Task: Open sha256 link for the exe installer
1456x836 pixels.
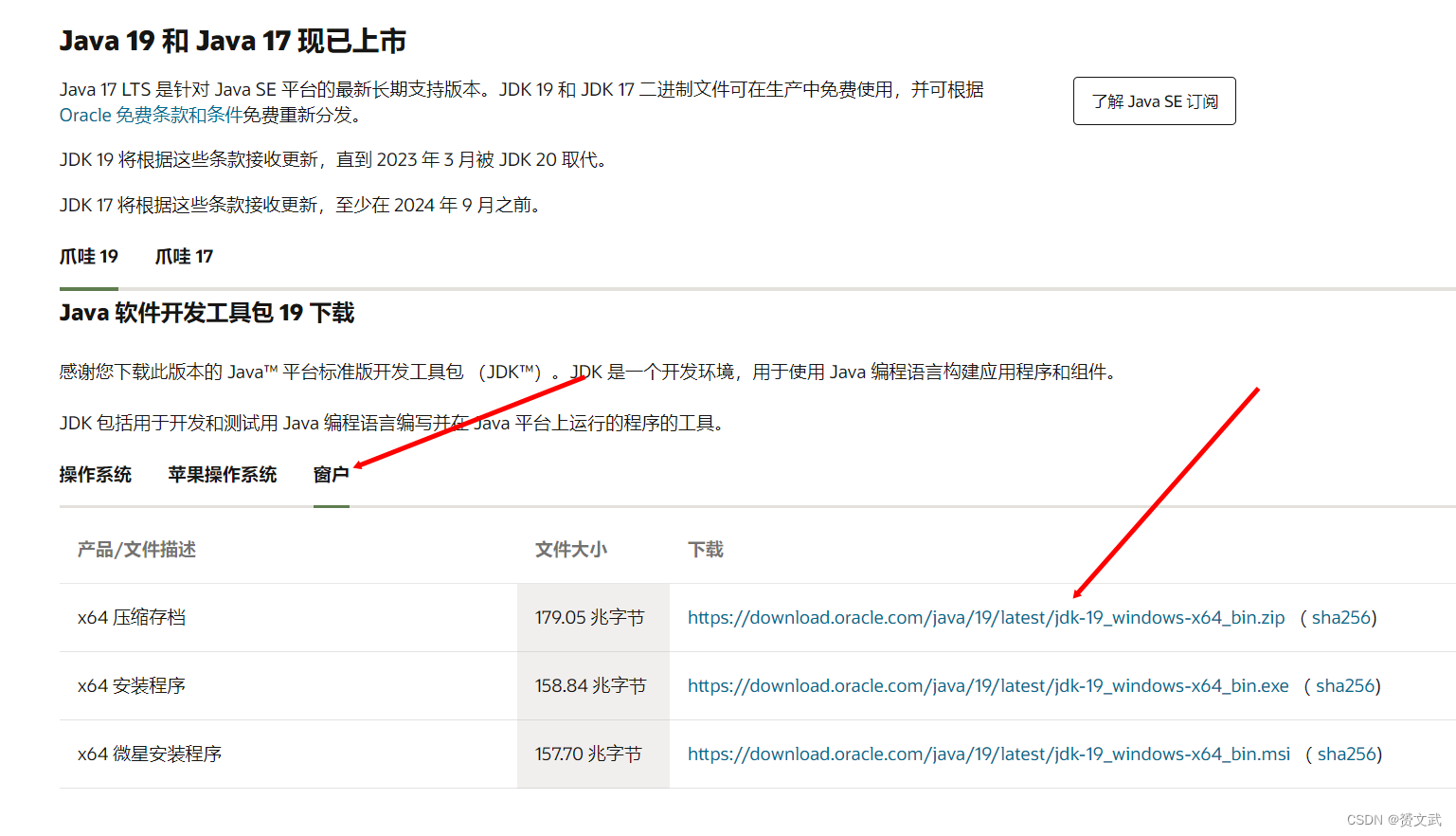Action: (x=1345, y=685)
